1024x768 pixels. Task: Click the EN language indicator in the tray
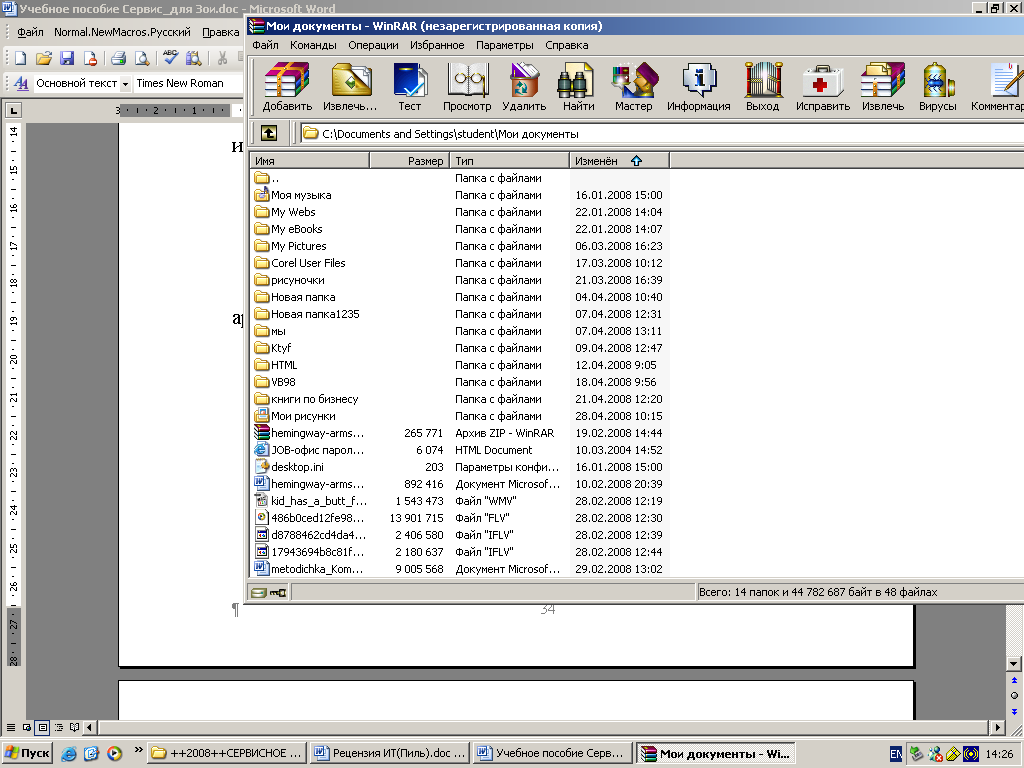[x=896, y=754]
